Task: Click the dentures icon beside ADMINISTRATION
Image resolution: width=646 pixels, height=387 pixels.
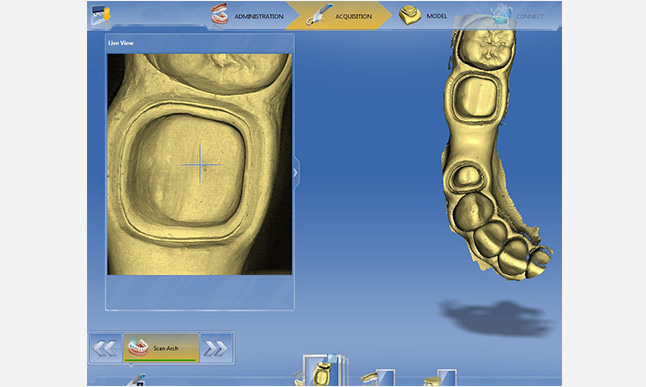Action: click(220, 14)
